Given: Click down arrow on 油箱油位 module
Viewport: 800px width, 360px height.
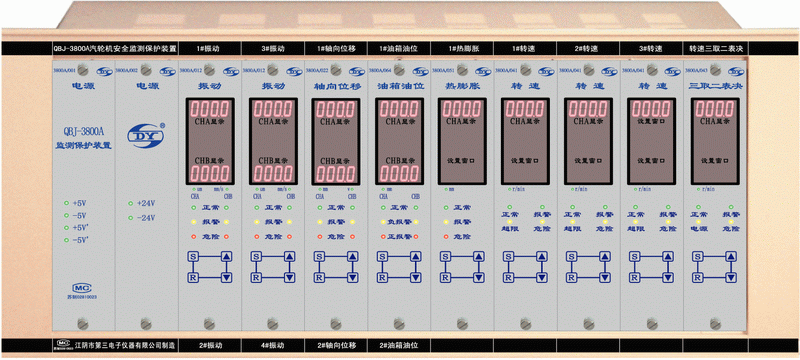Looking at the screenshot, I should click(x=416, y=277).
